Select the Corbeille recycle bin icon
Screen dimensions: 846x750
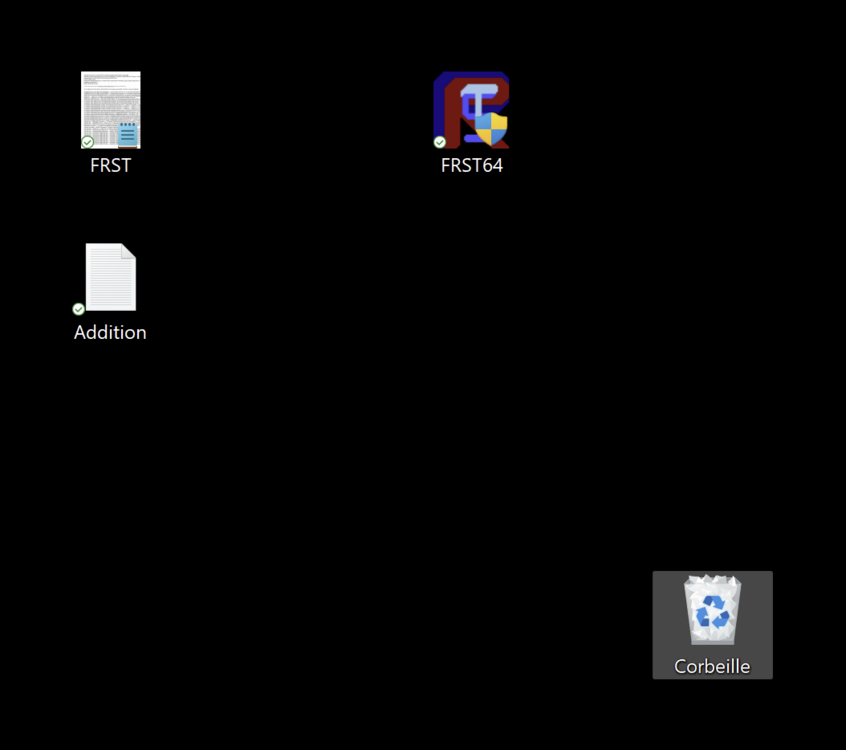[x=712, y=610]
